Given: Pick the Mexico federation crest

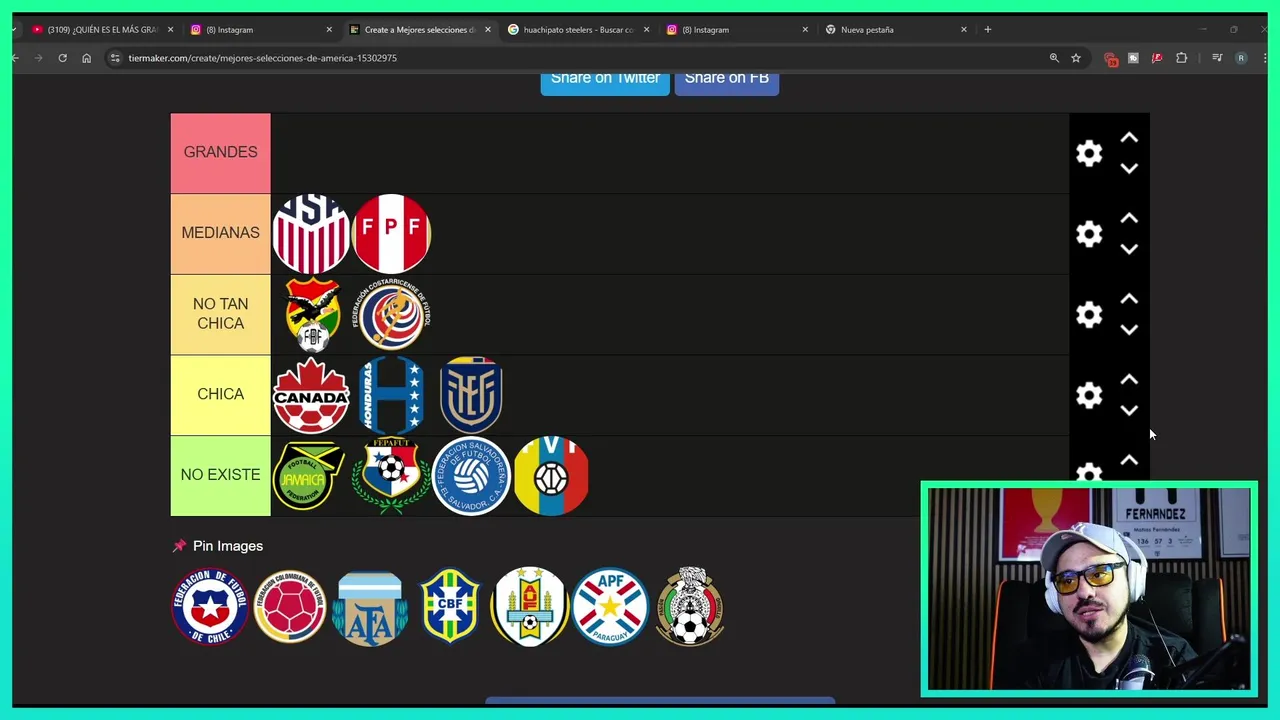Looking at the screenshot, I should pos(690,606).
